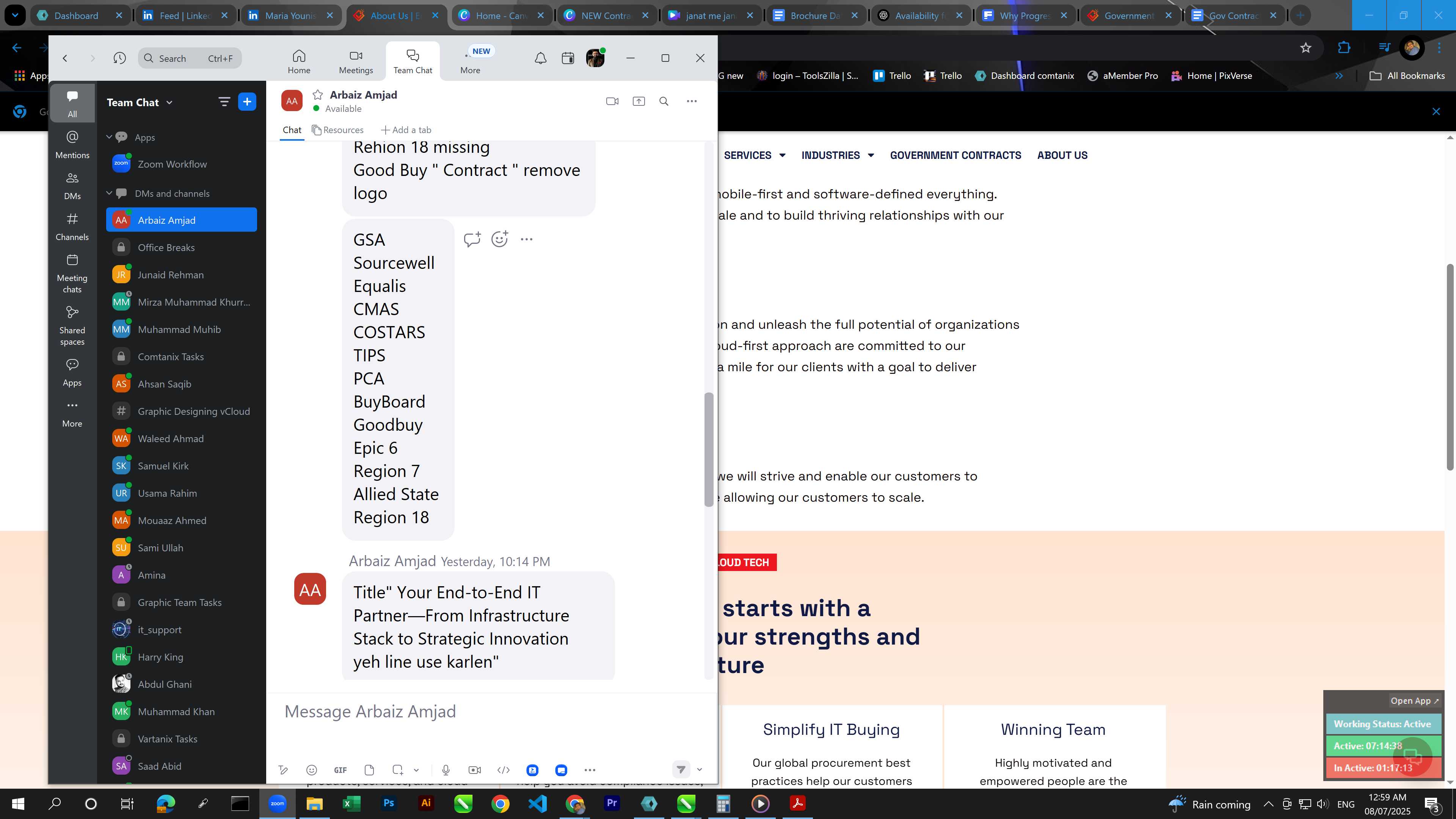The image size is (1456, 819).
Task: Open chat header more options ellipsis
Action: 692,101
